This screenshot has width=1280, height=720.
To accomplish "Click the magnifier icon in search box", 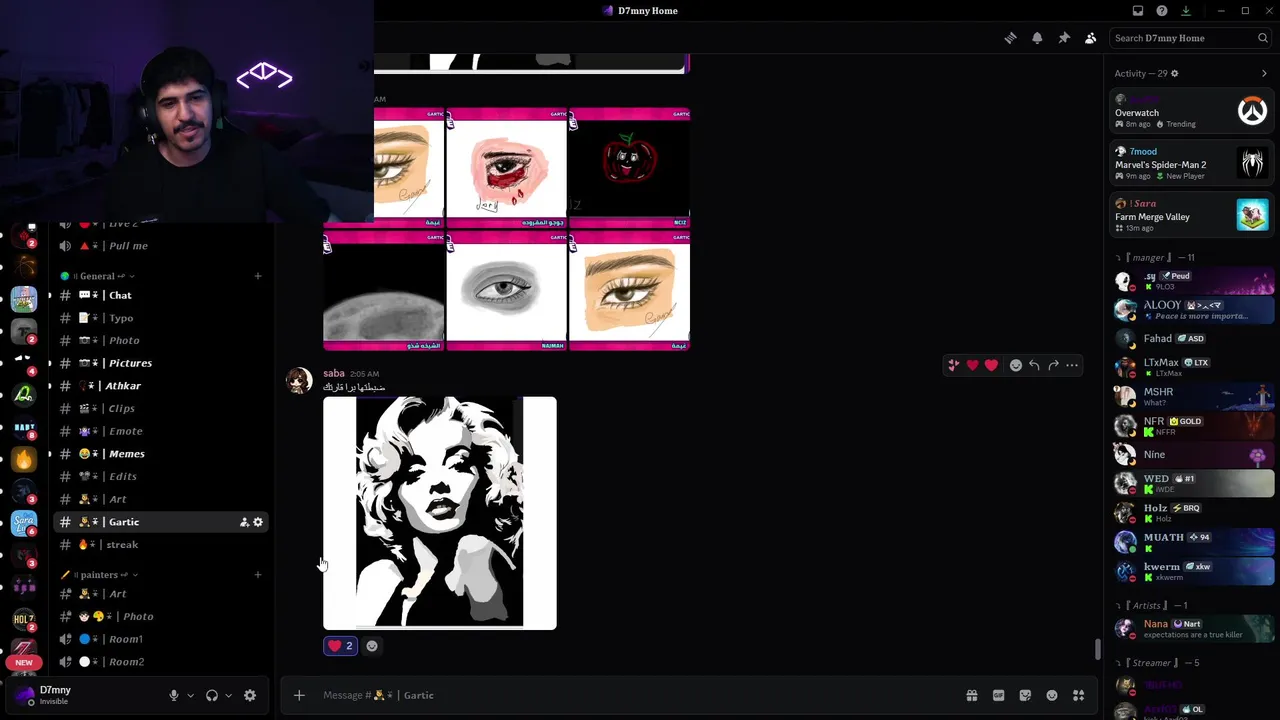I will [x=1263, y=38].
